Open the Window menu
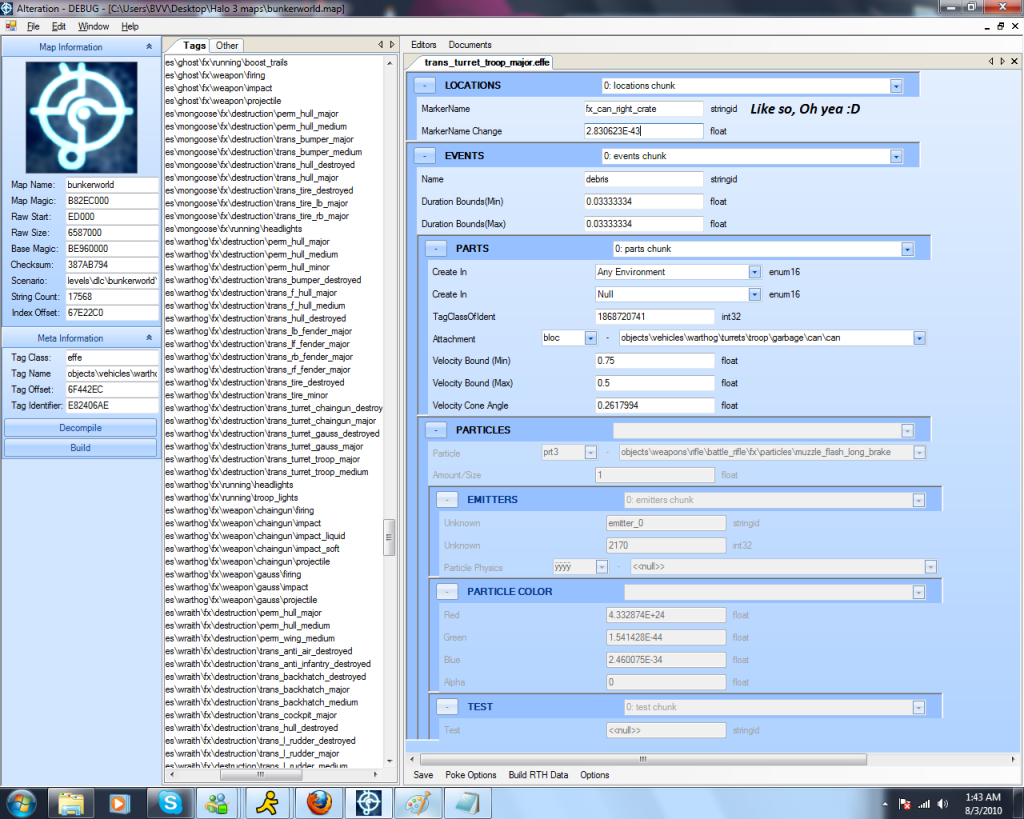Image resolution: width=1024 pixels, height=819 pixels. (x=93, y=26)
